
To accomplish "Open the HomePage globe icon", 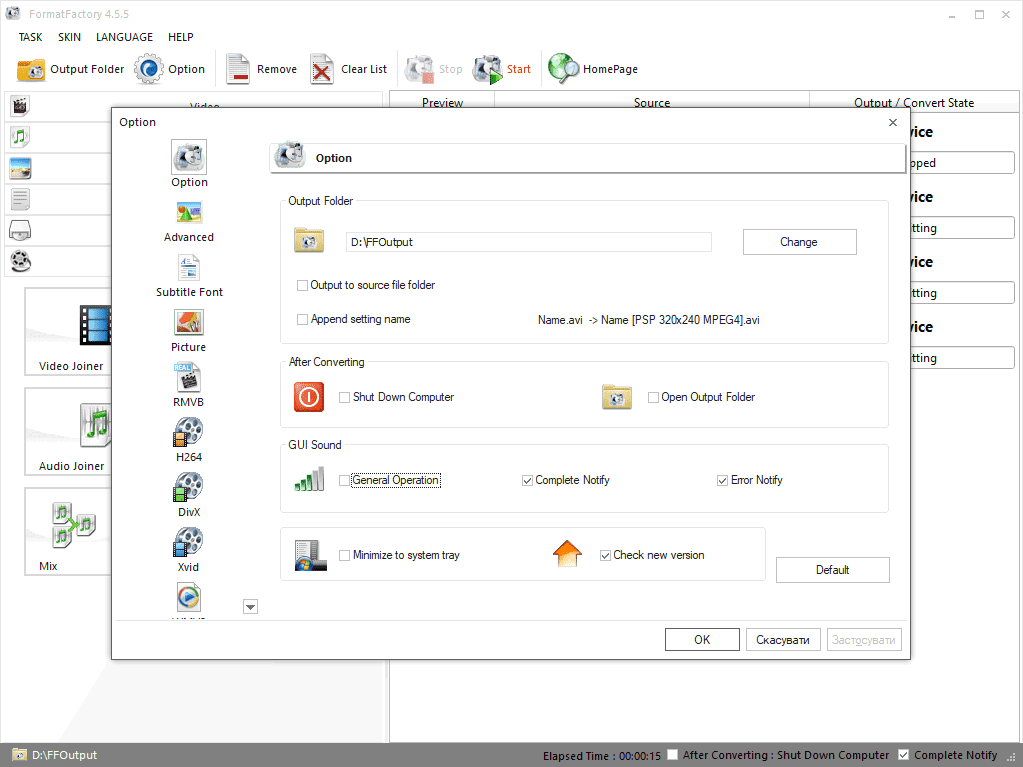I will point(563,68).
